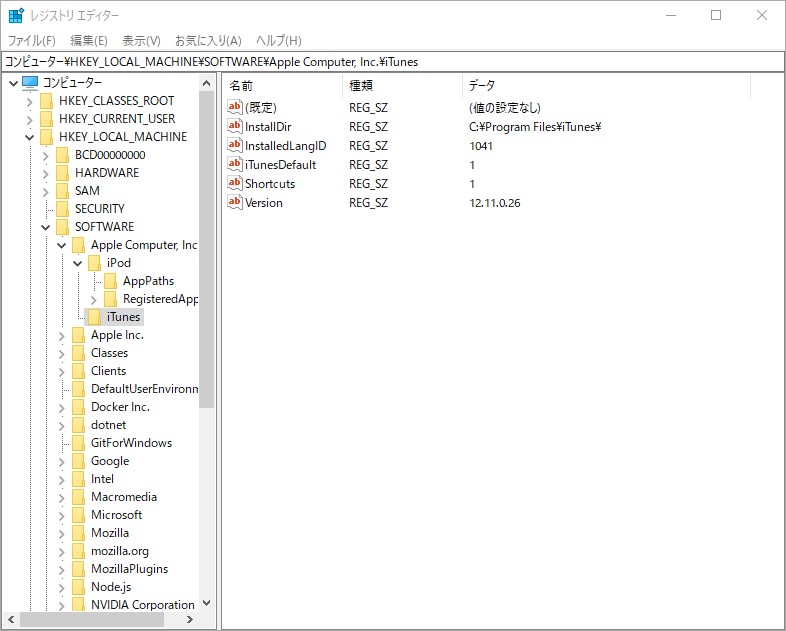Click tree horizontal scrollbar right arrow

(189, 619)
